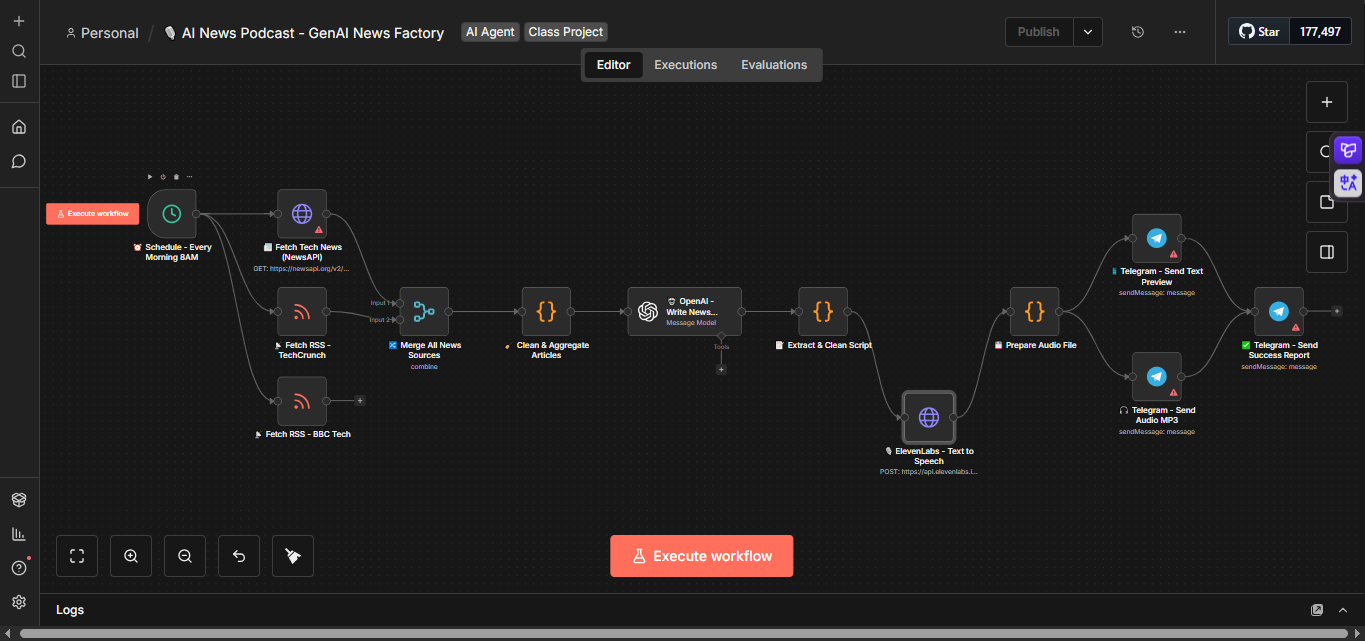Open settings gear in left sidebar

tap(19, 602)
